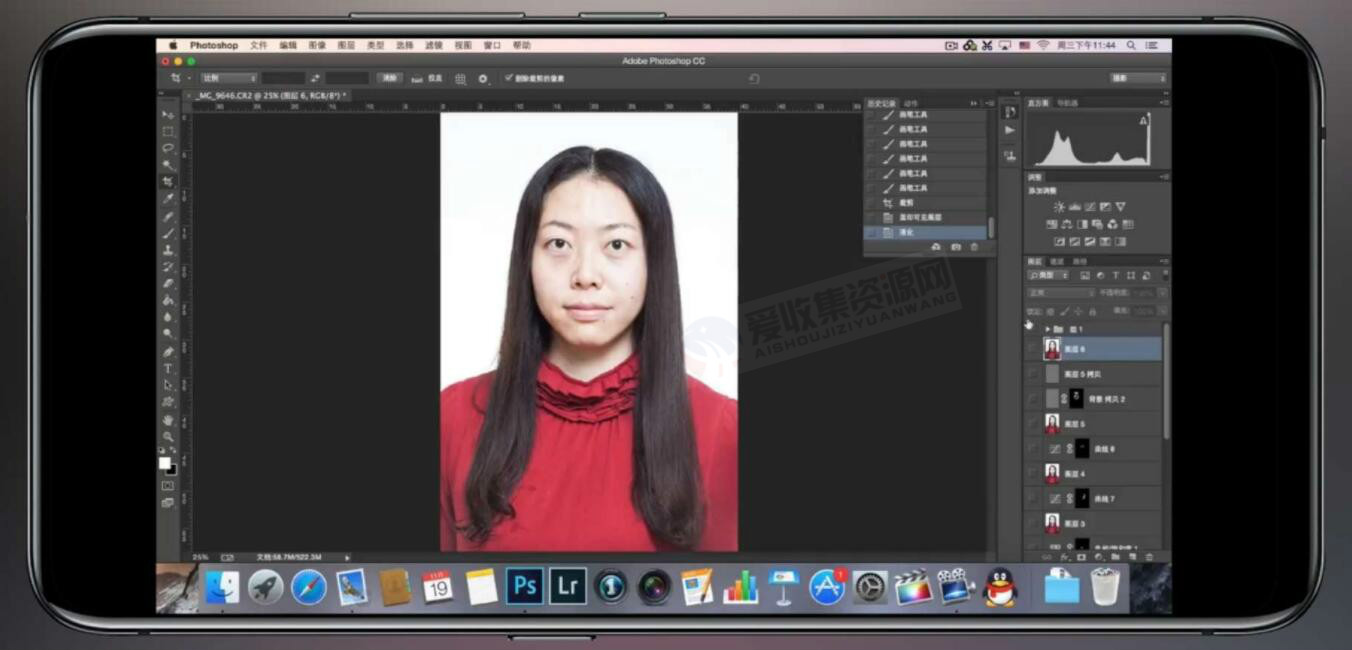Screen dimensions: 1352x650
Task: Toggle visibility of layer 图层 6
Action: point(1030,347)
